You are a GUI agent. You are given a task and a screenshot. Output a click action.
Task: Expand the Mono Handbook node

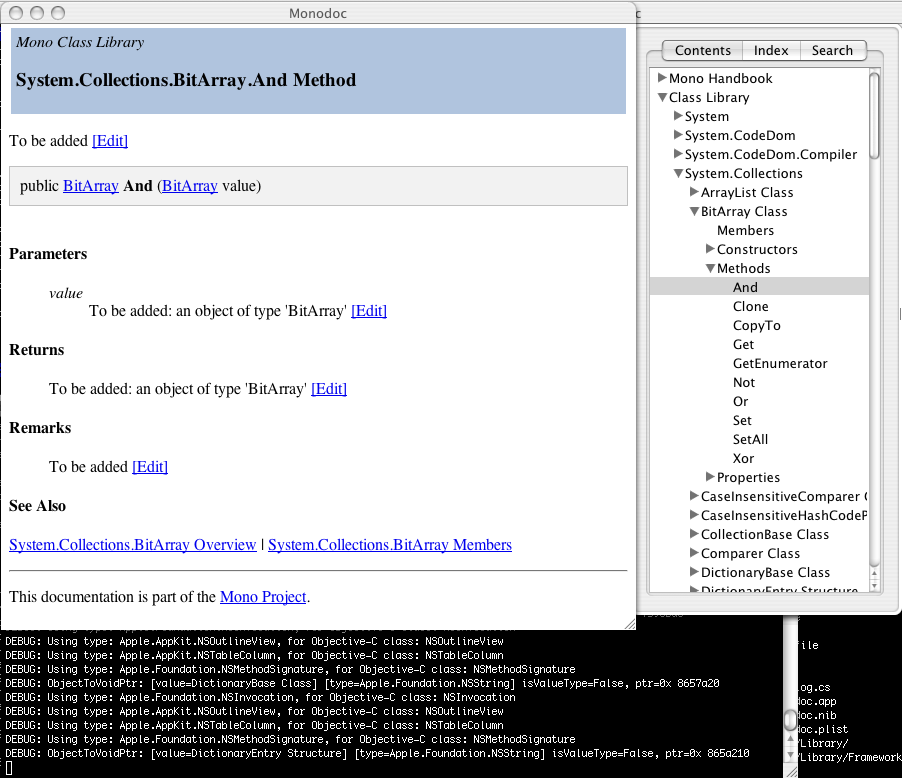tap(662, 78)
